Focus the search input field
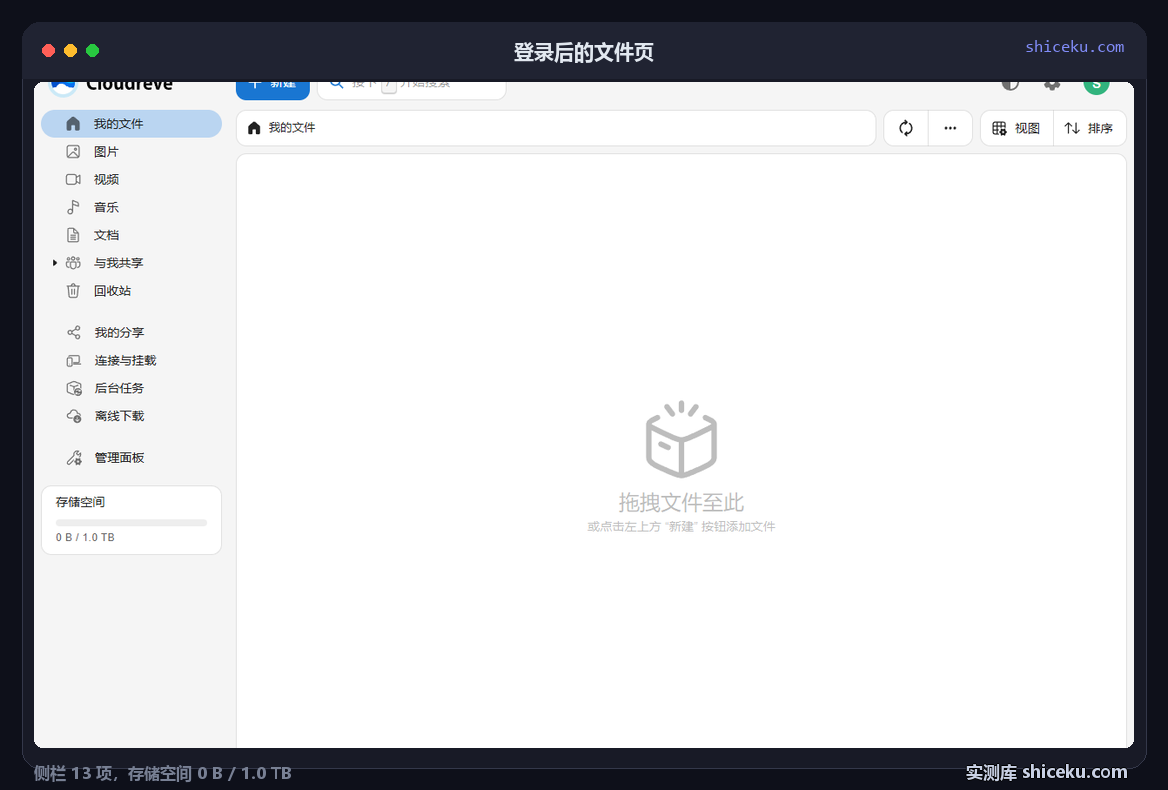 pyautogui.click(x=412, y=89)
